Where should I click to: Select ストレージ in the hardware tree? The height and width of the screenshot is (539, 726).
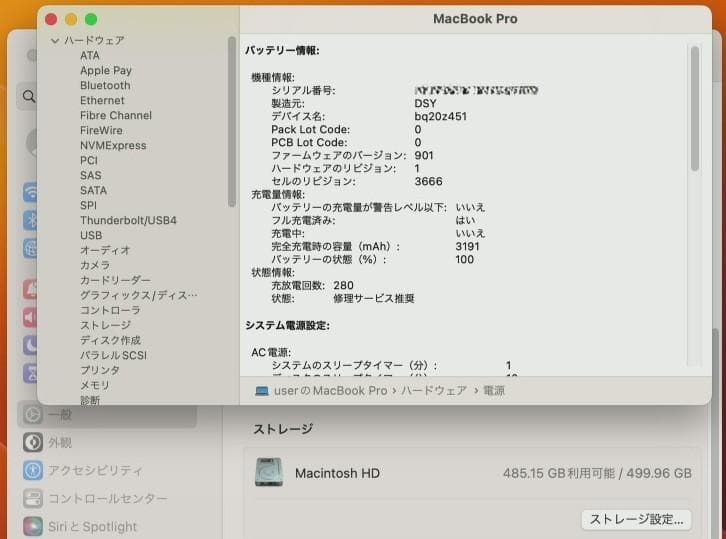tap(106, 325)
